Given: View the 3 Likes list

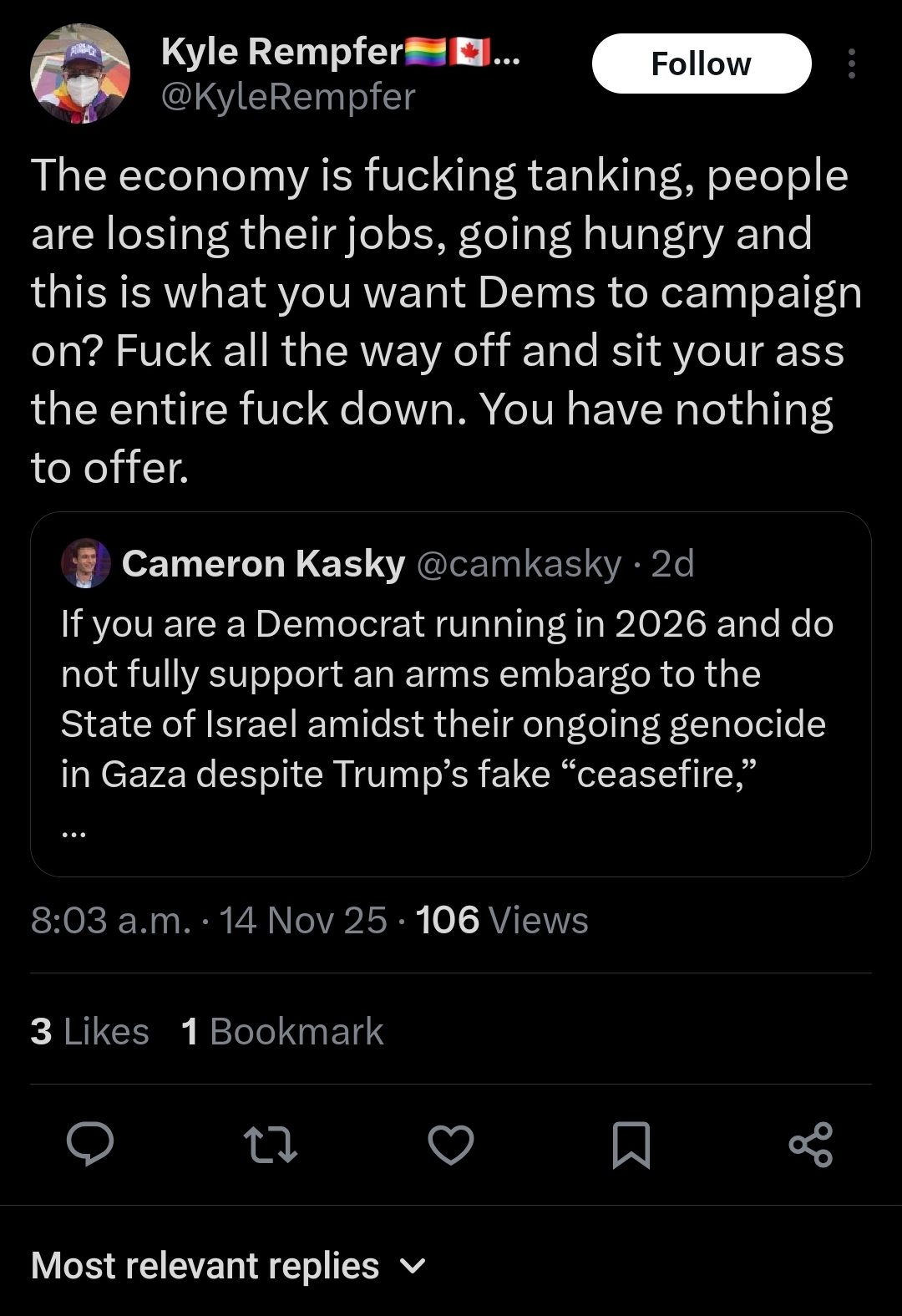Looking at the screenshot, I should pos(89,1031).
